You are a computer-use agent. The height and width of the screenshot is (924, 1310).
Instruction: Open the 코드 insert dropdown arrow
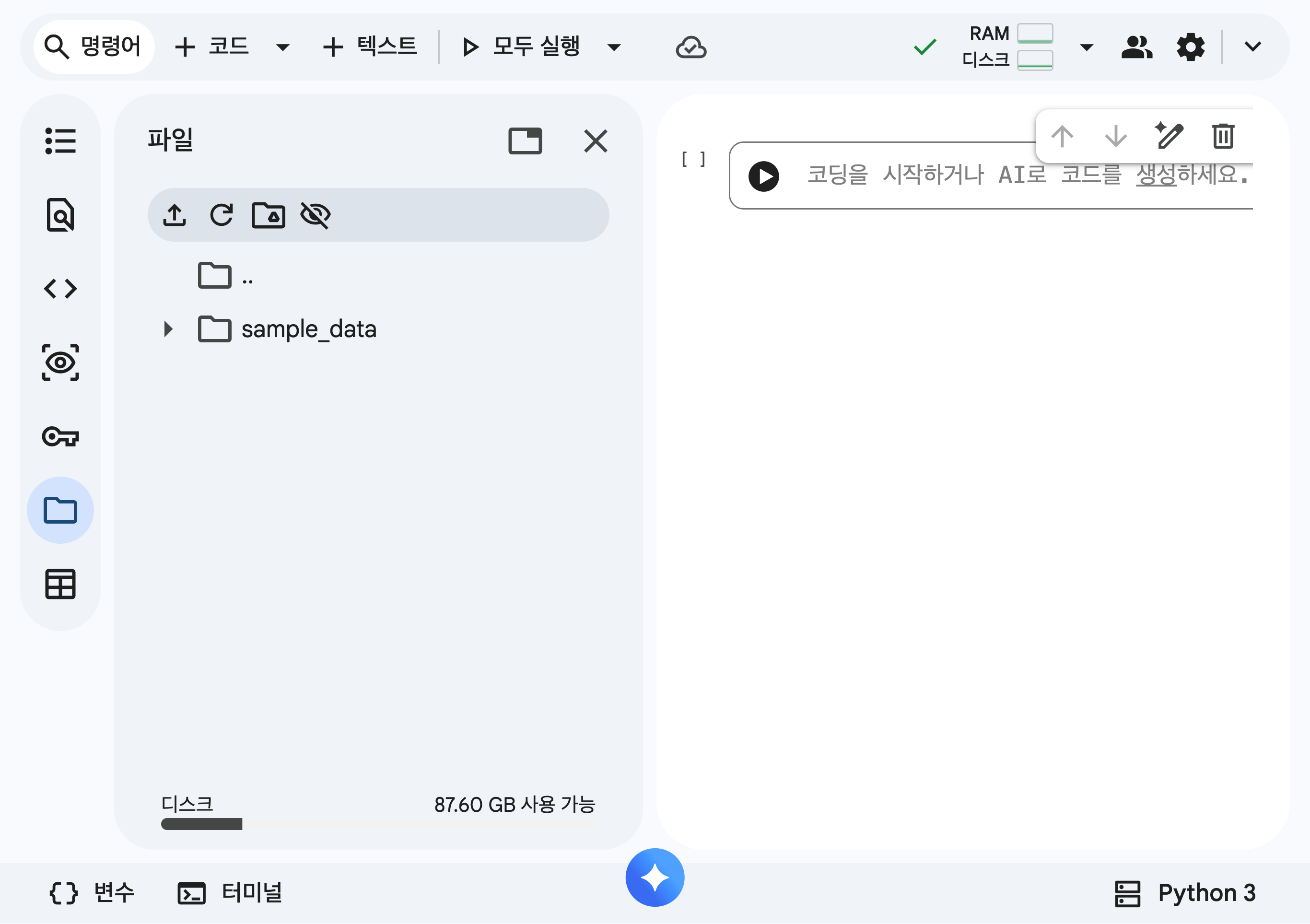(x=282, y=47)
